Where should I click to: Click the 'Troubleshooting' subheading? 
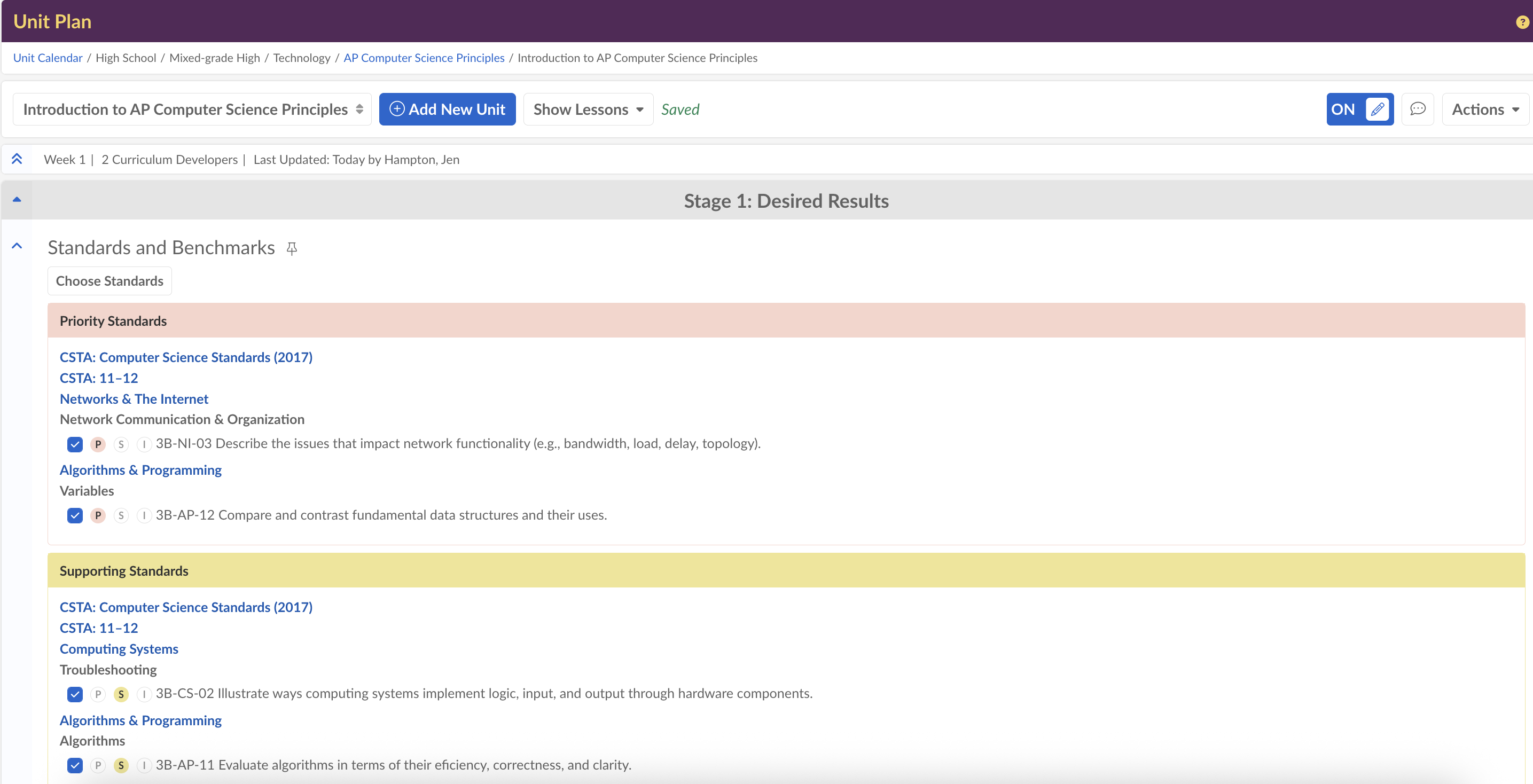pos(108,670)
